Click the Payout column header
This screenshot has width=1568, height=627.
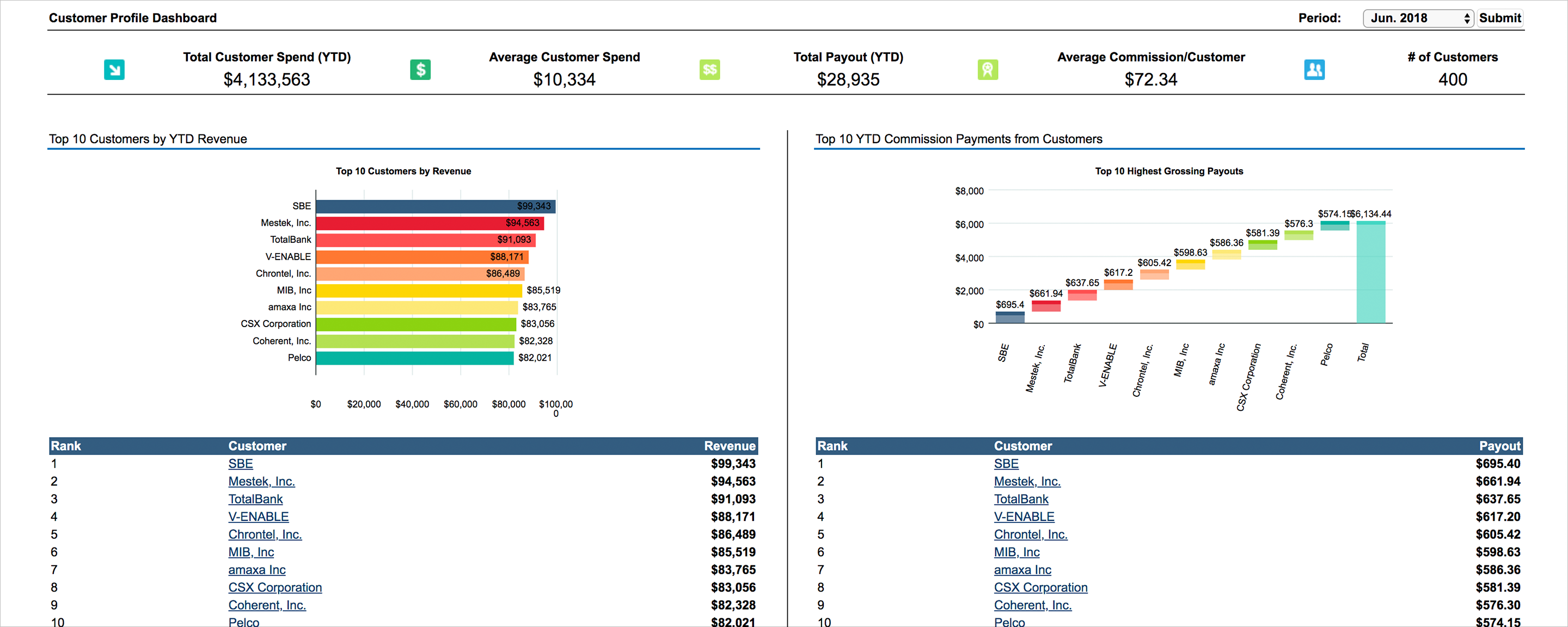pyautogui.click(x=1500, y=446)
